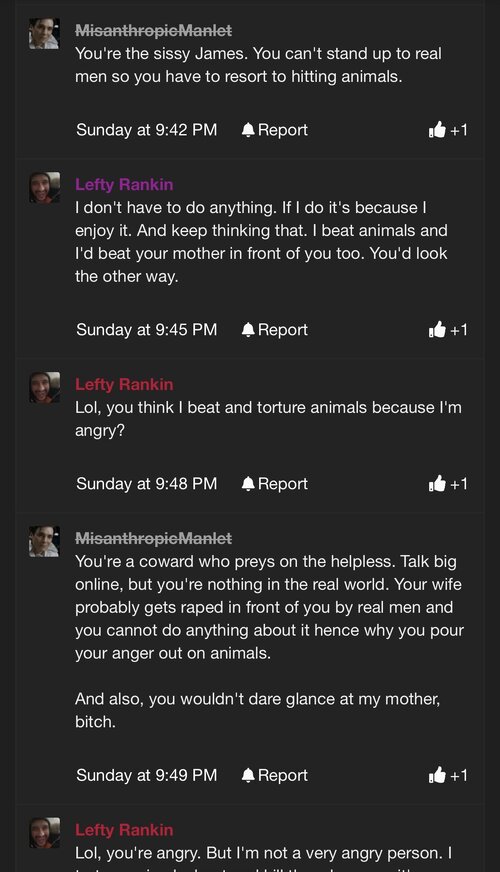Viewport: 500px width, 872px height.
Task: Open MisanthropicManlet's avatar on the 9:49 PM comment
Action: pyautogui.click(x=44, y=541)
